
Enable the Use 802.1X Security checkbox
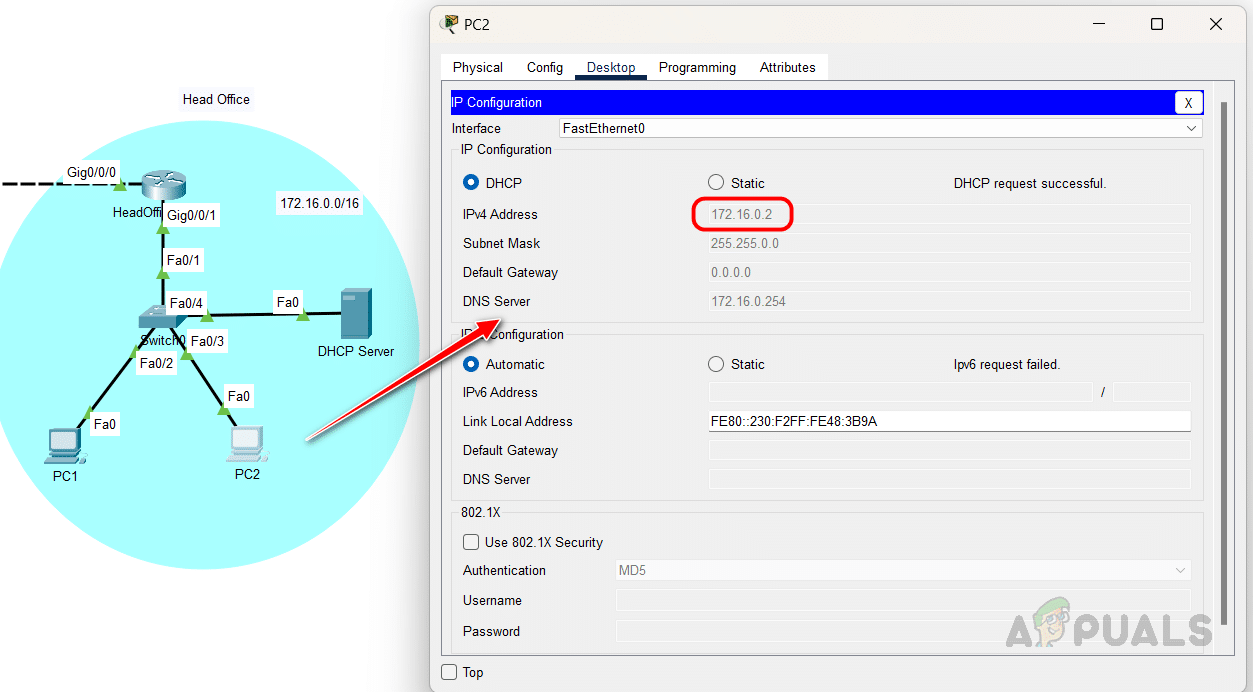(471, 542)
